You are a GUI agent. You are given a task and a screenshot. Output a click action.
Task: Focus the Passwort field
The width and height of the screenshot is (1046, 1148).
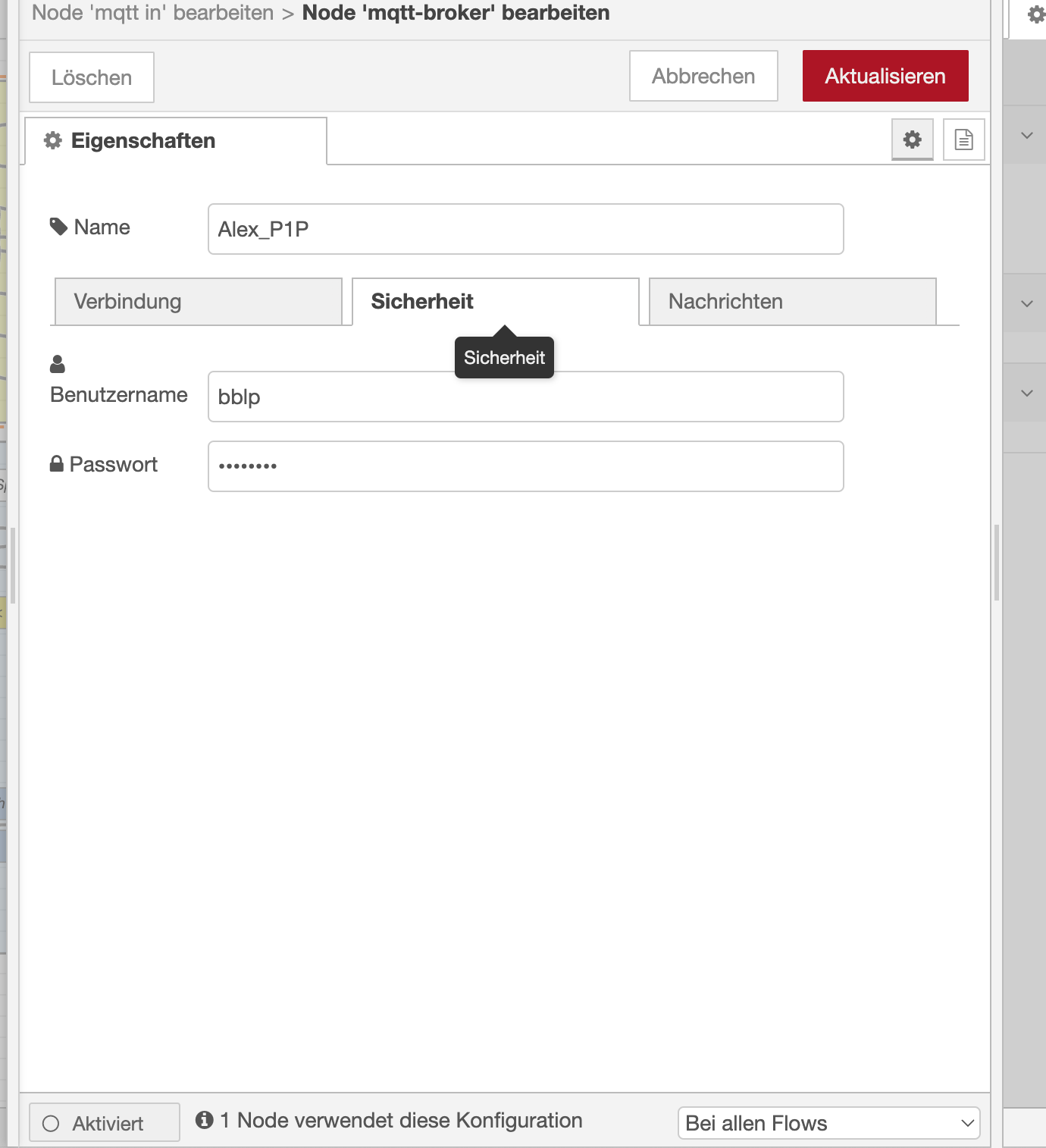(x=526, y=466)
